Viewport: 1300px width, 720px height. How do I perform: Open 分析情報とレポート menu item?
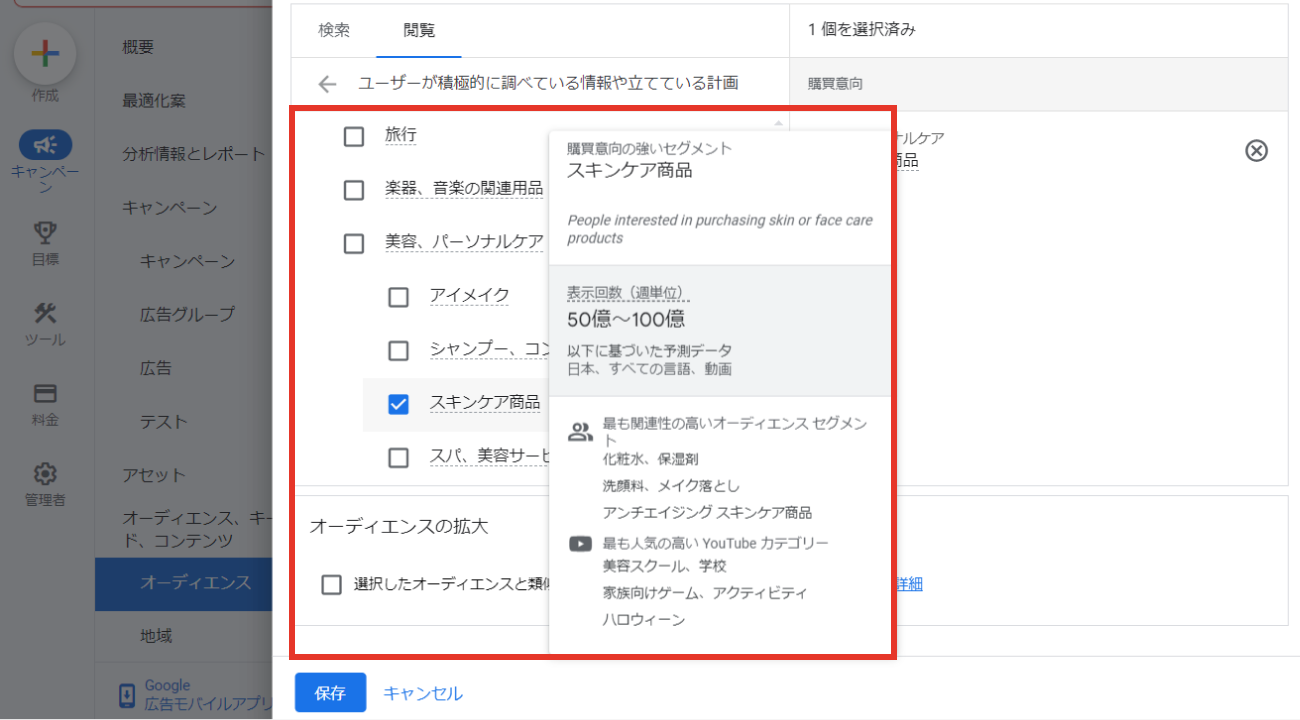(194, 154)
